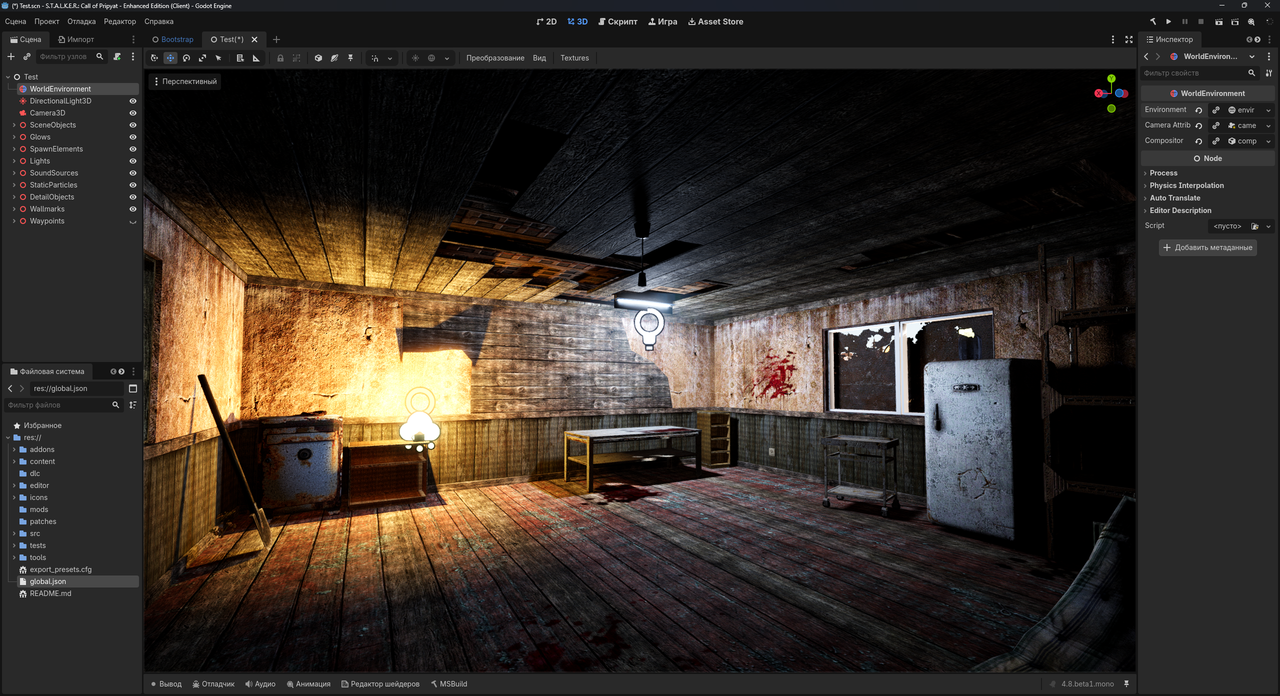The height and width of the screenshot is (696, 1280).
Task: Switch to the Скрипт workspace
Action: [617, 21]
